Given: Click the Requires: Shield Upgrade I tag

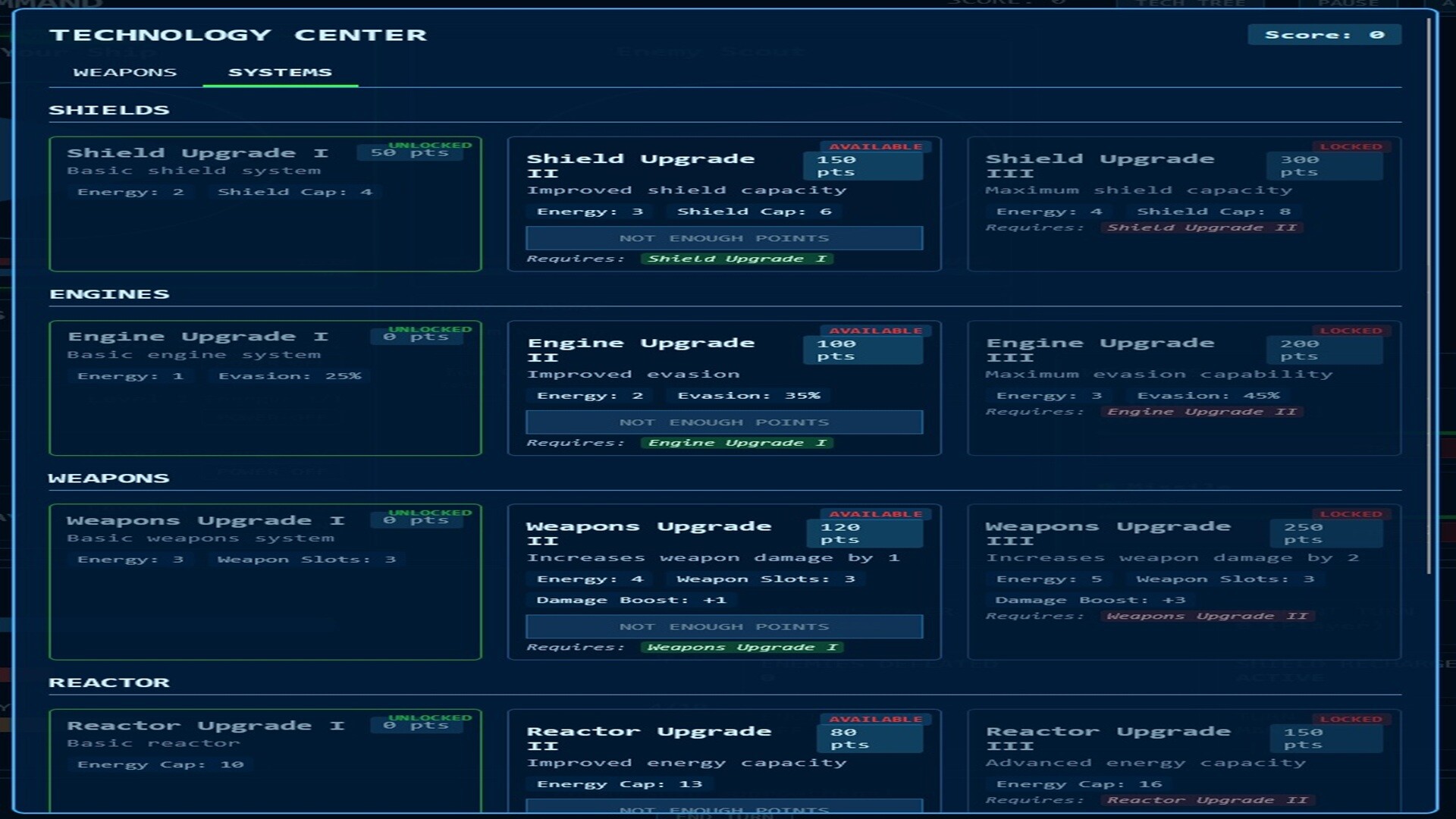Looking at the screenshot, I should click(738, 258).
